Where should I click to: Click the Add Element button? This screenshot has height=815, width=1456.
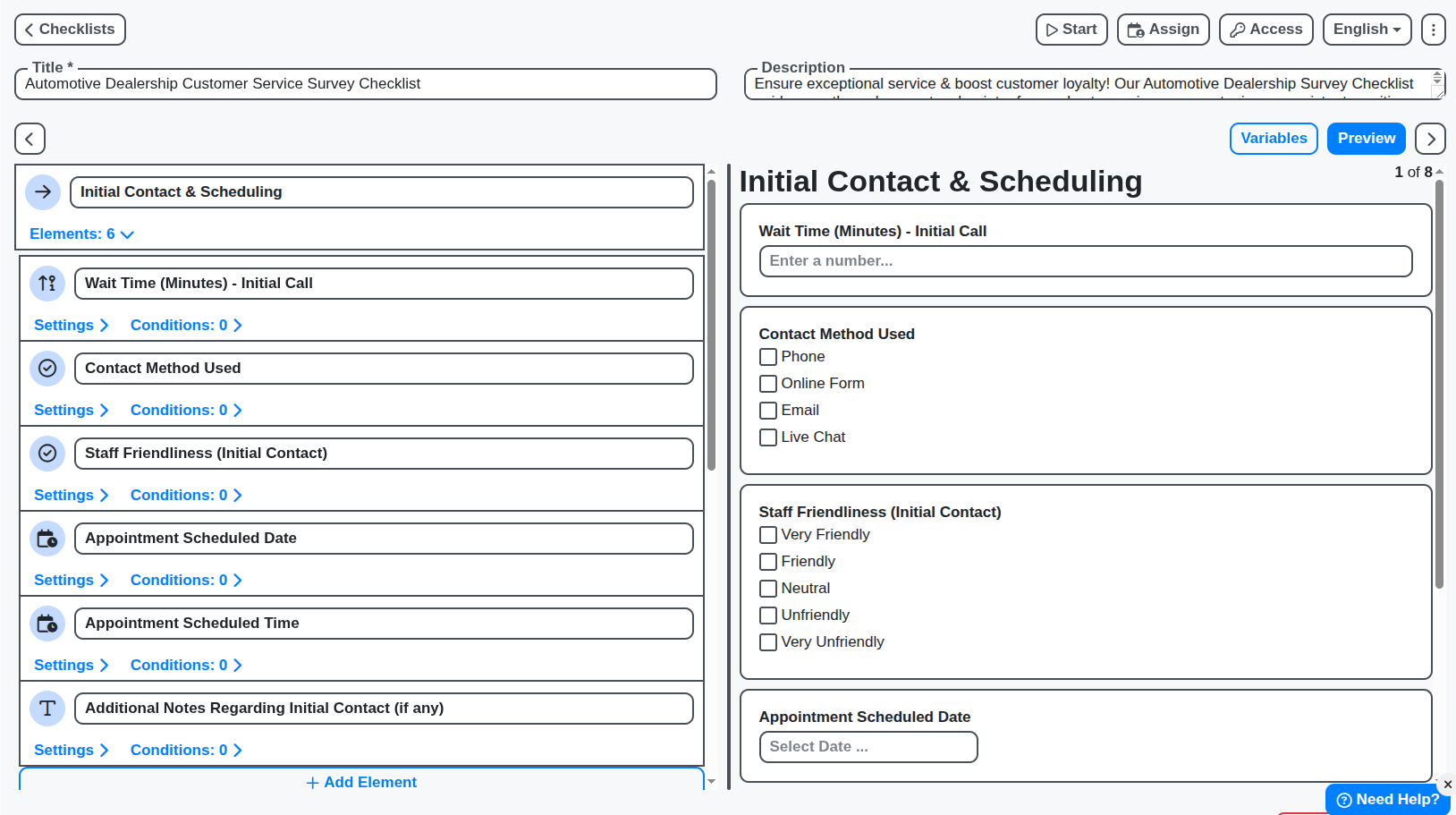[361, 781]
